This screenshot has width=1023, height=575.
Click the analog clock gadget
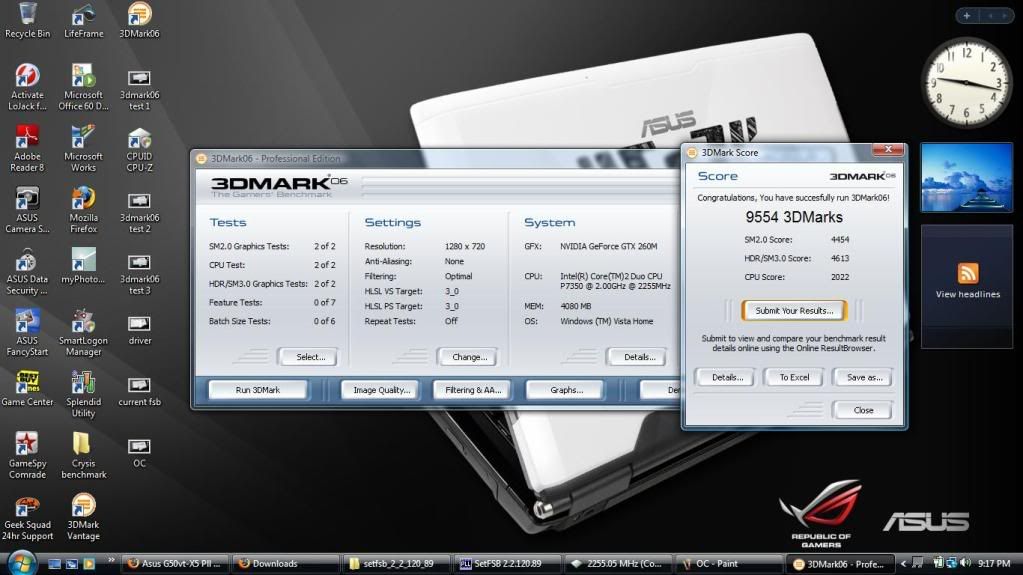coord(966,82)
